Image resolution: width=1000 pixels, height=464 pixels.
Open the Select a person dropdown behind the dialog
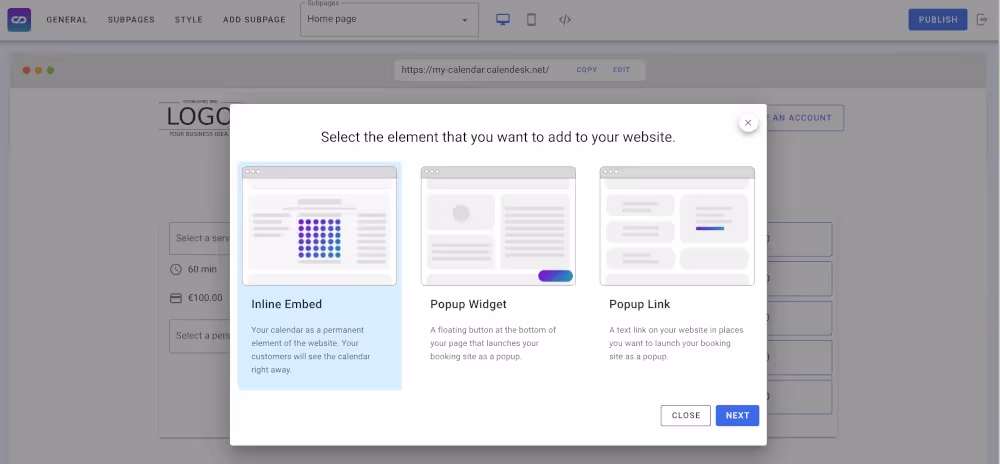[200, 336]
